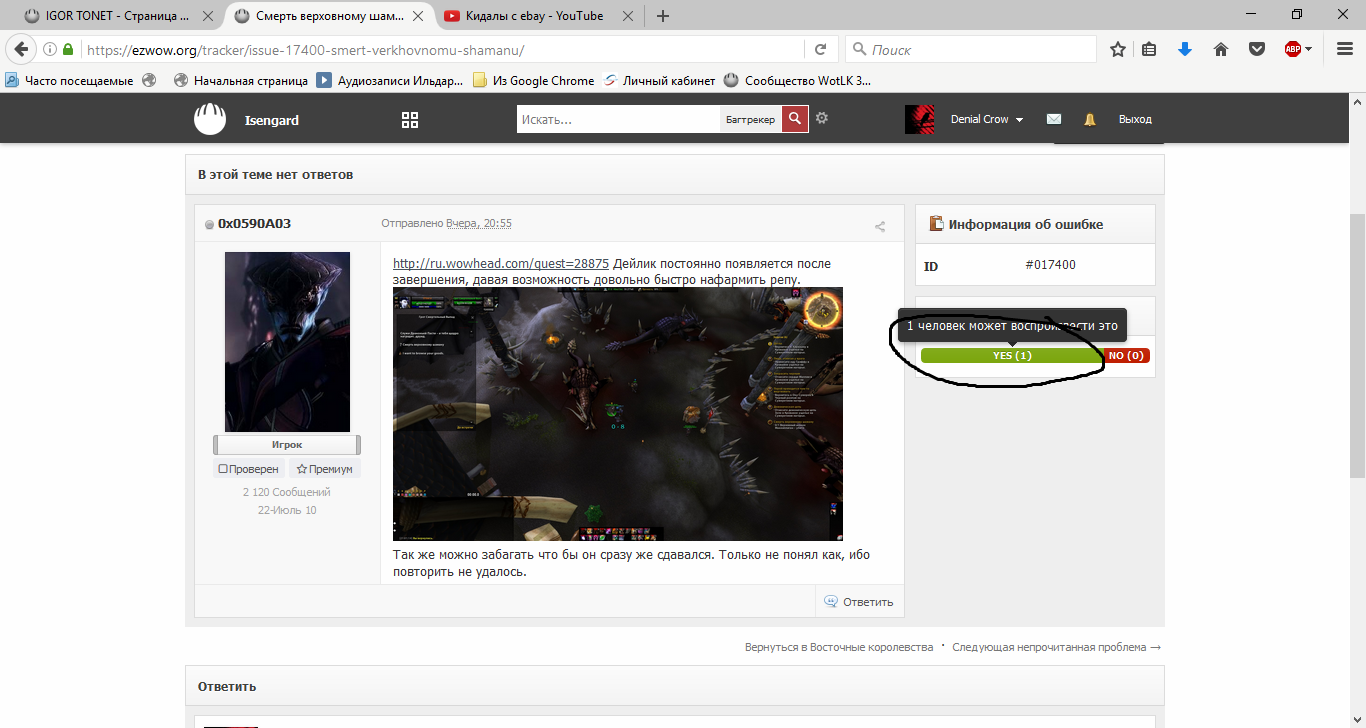Image resolution: width=1366 pixels, height=728 pixels.
Task: Click the Отправлено Вчера, 20:55 timestamp
Action: point(447,224)
